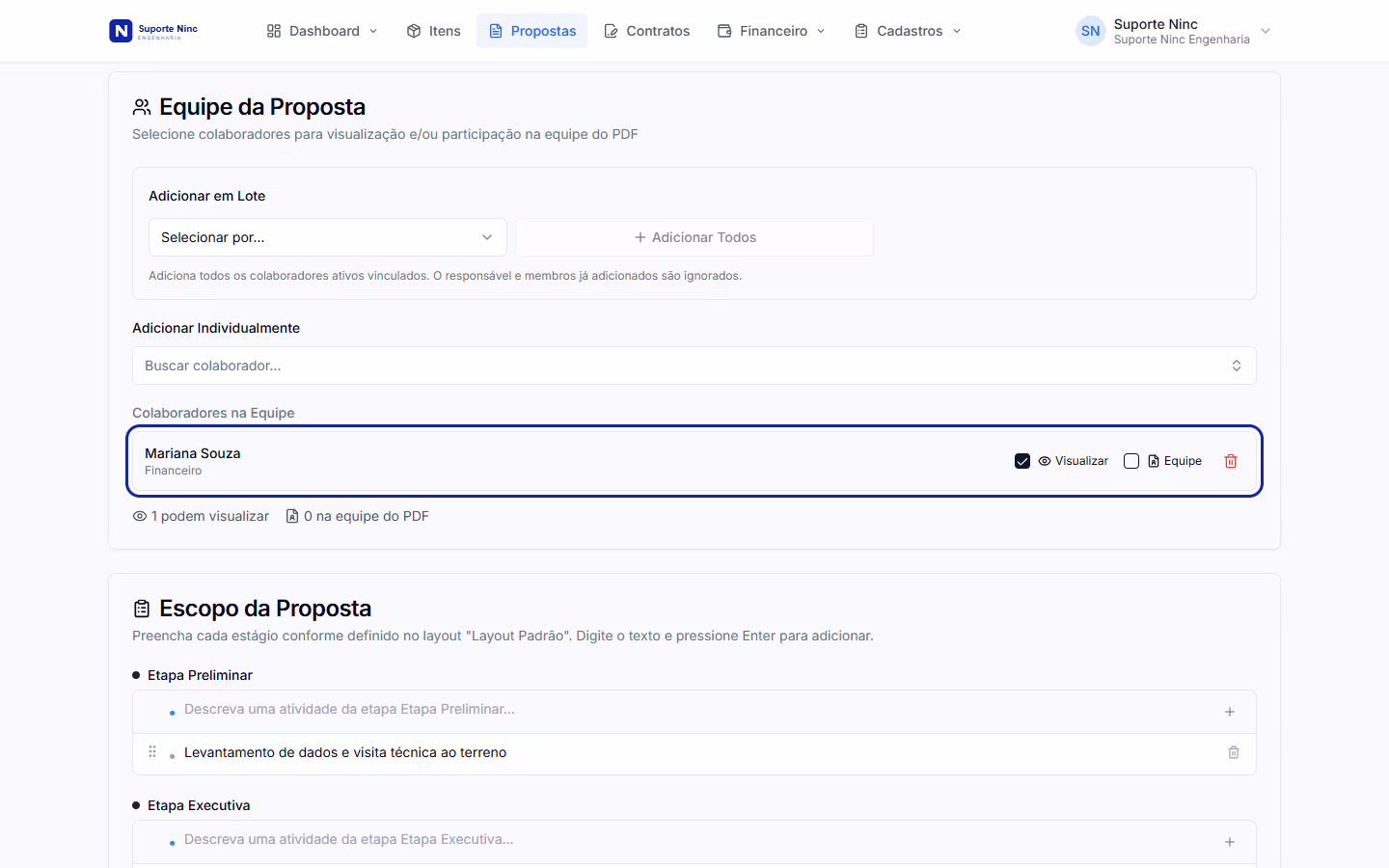Add activity to Etapa Executiva with plus icon
The height and width of the screenshot is (868, 1389).
pyautogui.click(x=1230, y=842)
